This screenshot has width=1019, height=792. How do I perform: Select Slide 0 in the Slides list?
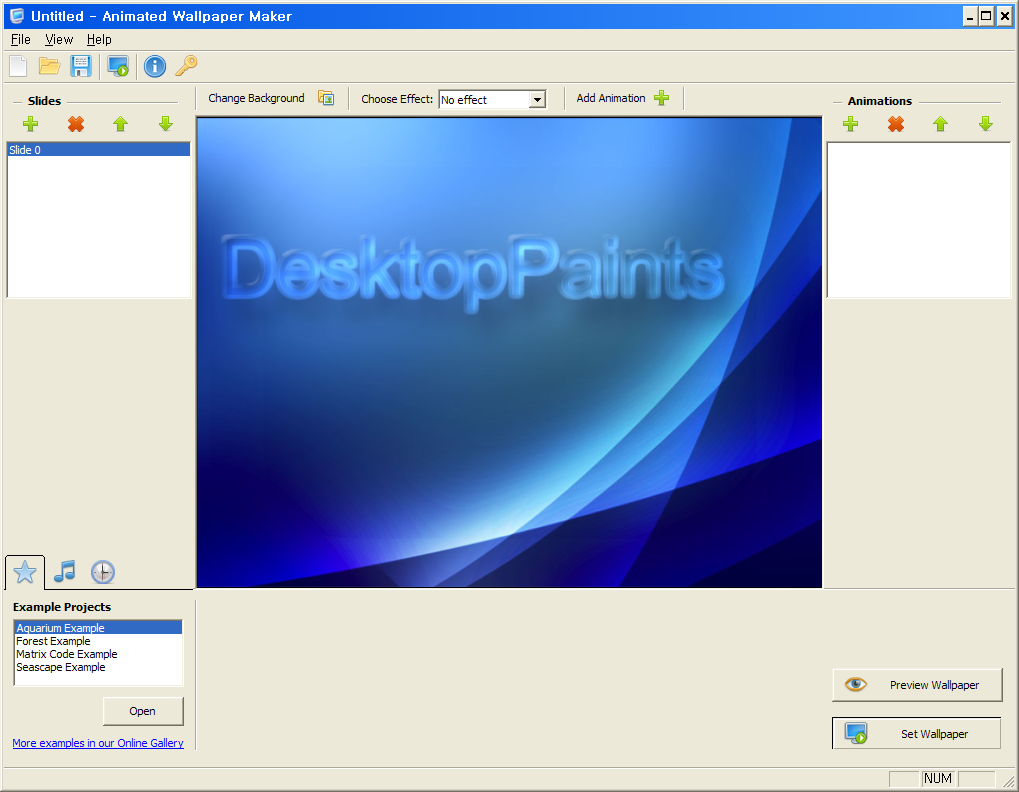pos(99,150)
